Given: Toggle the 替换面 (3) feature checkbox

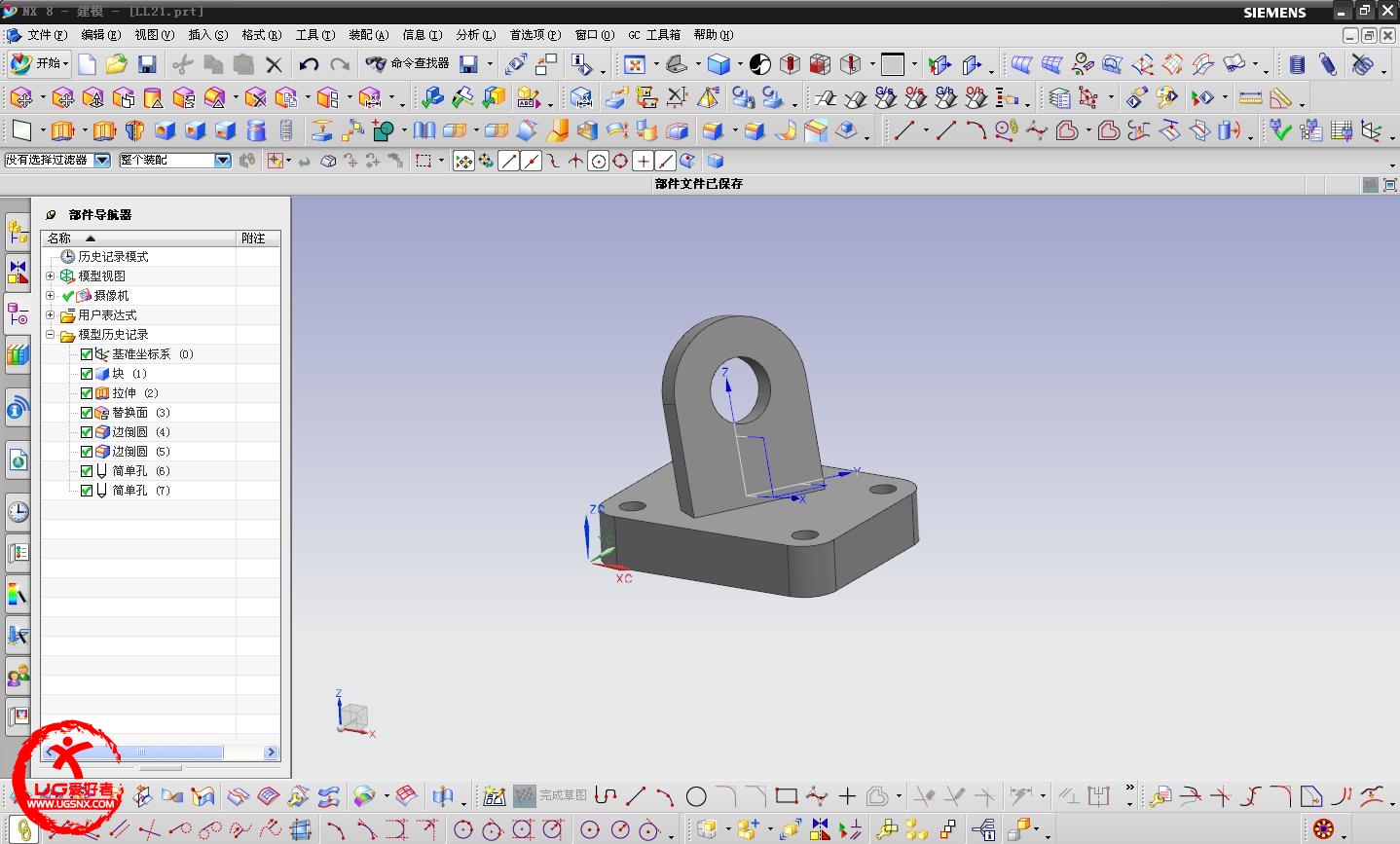Looking at the screenshot, I should (87, 413).
